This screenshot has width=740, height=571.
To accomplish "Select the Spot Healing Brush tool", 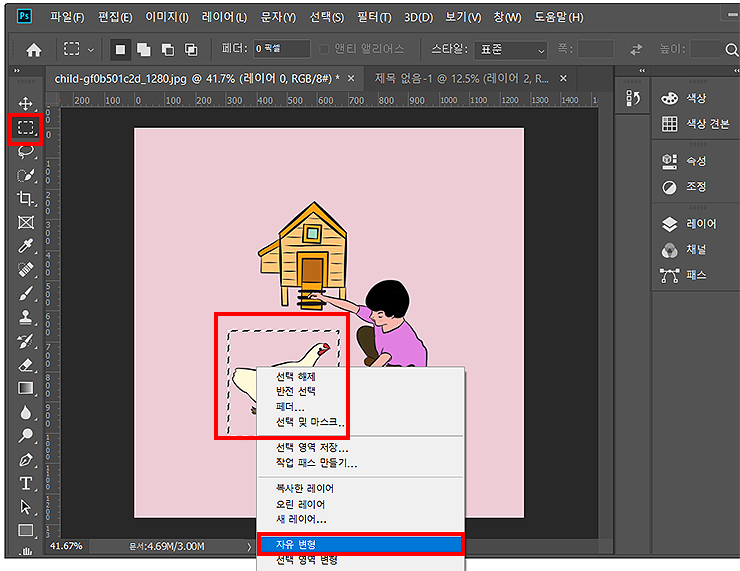I will coord(25,269).
